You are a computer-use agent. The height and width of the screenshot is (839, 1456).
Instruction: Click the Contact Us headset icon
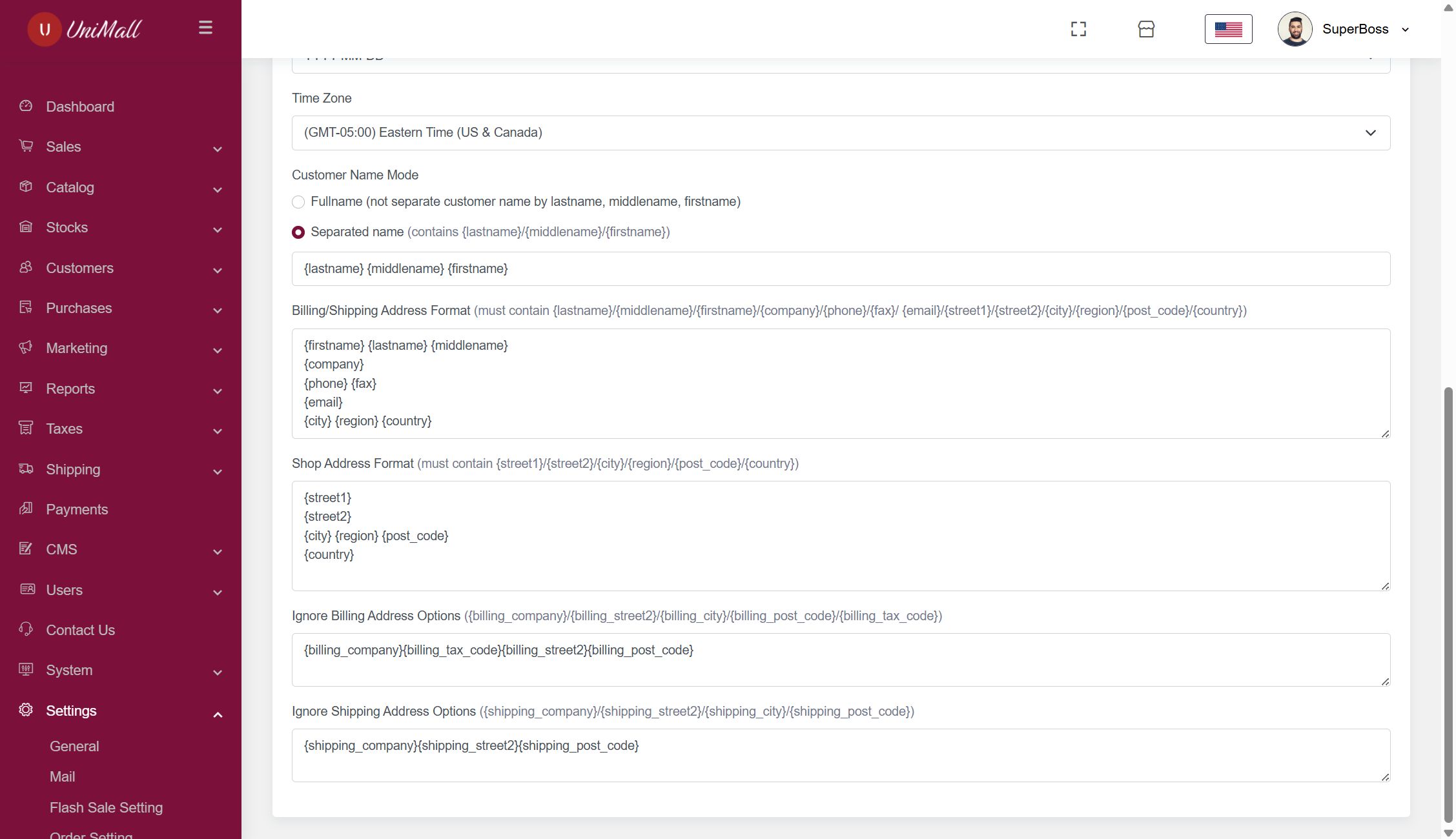(26, 629)
